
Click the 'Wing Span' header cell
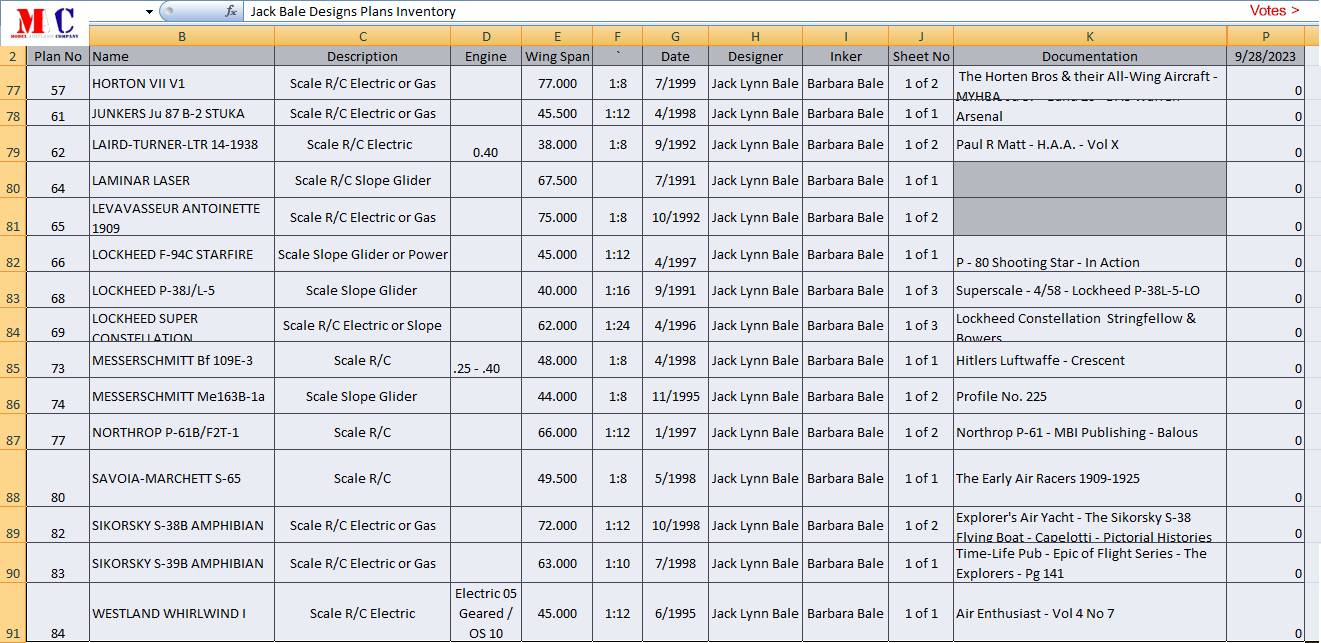[x=557, y=56]
